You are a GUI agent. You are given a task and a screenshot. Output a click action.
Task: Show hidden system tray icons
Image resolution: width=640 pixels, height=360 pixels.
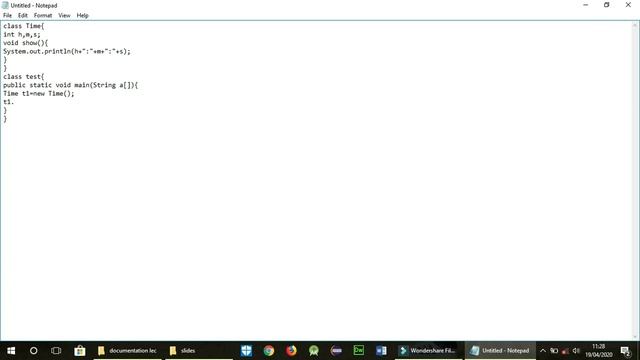click(543, 351)
